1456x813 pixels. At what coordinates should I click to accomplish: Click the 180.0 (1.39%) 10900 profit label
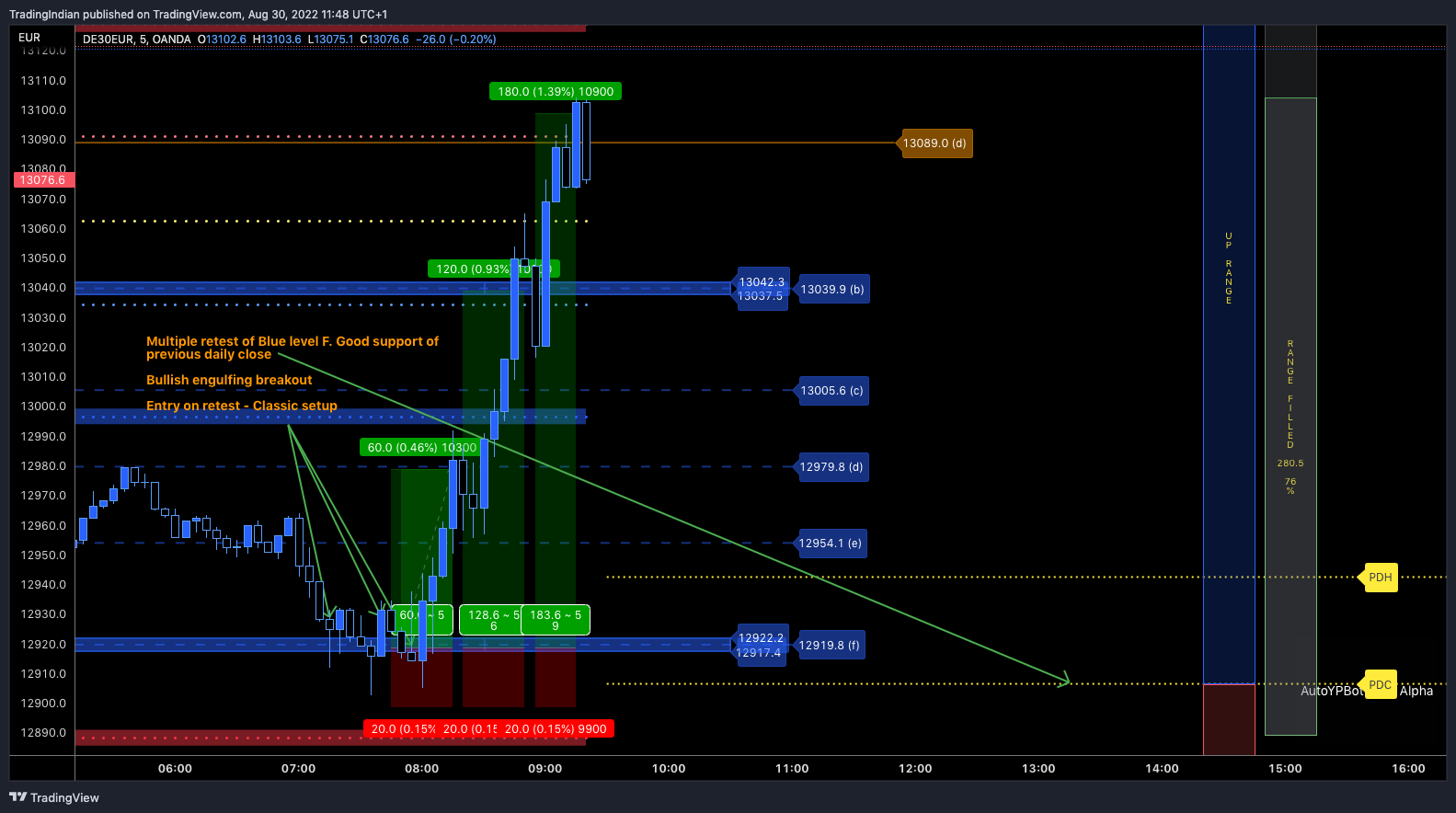(556, 92)
